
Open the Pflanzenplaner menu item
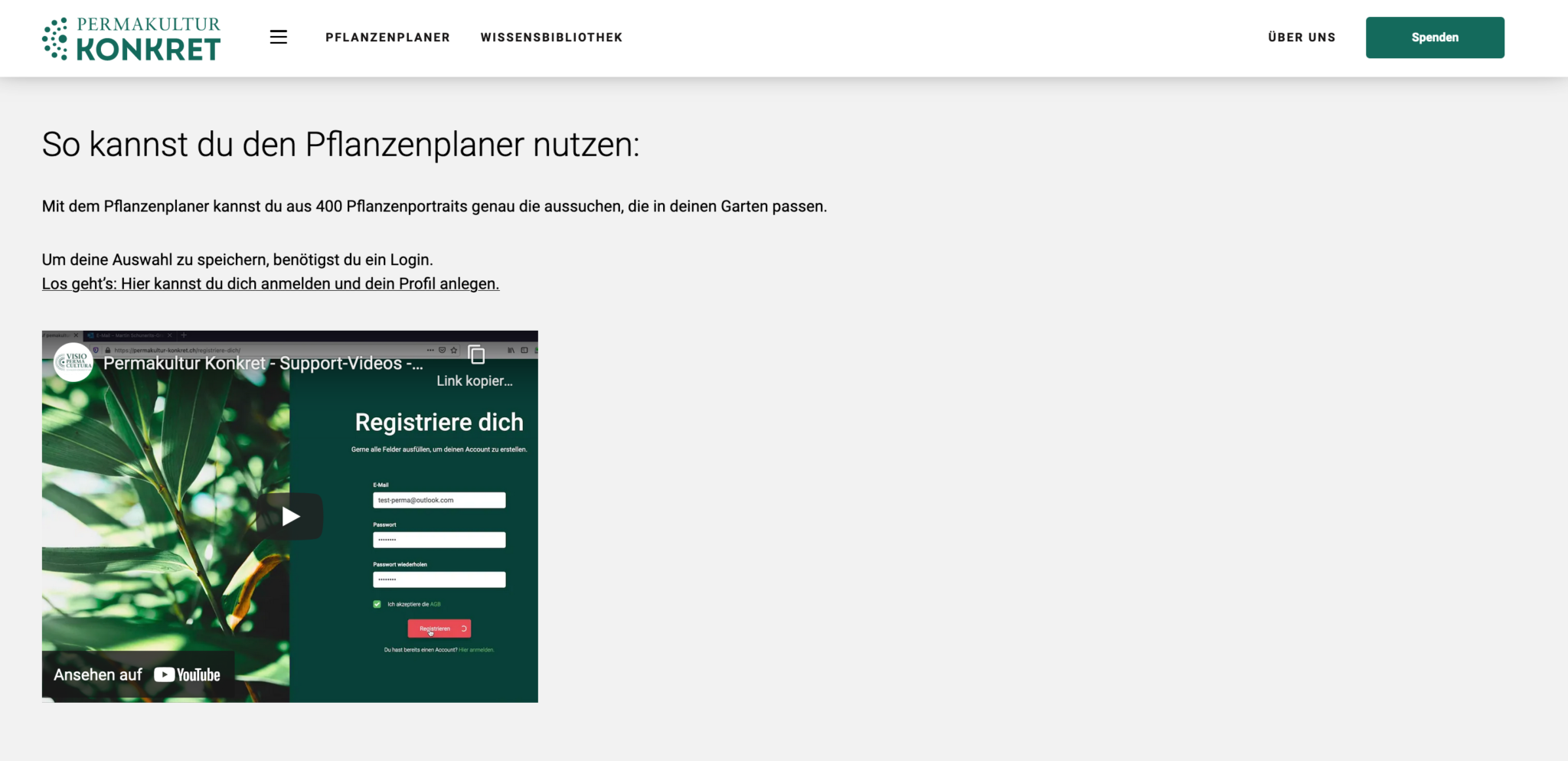387,38
